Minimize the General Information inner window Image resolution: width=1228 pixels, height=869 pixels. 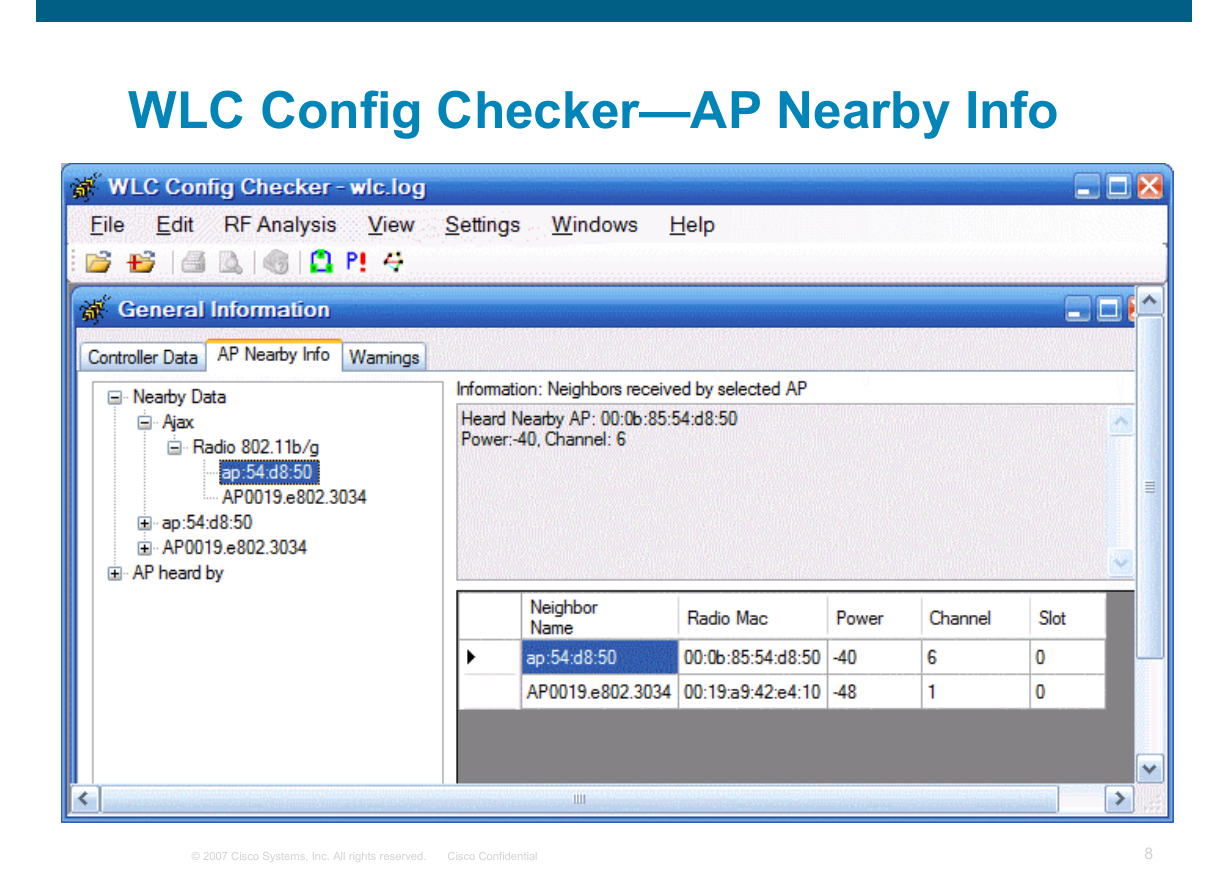coord(1078,310)
